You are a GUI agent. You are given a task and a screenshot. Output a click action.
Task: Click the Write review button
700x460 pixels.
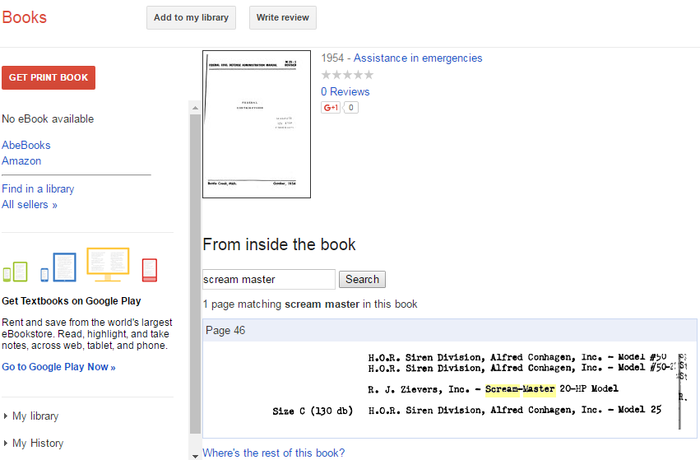click(283, 17)
